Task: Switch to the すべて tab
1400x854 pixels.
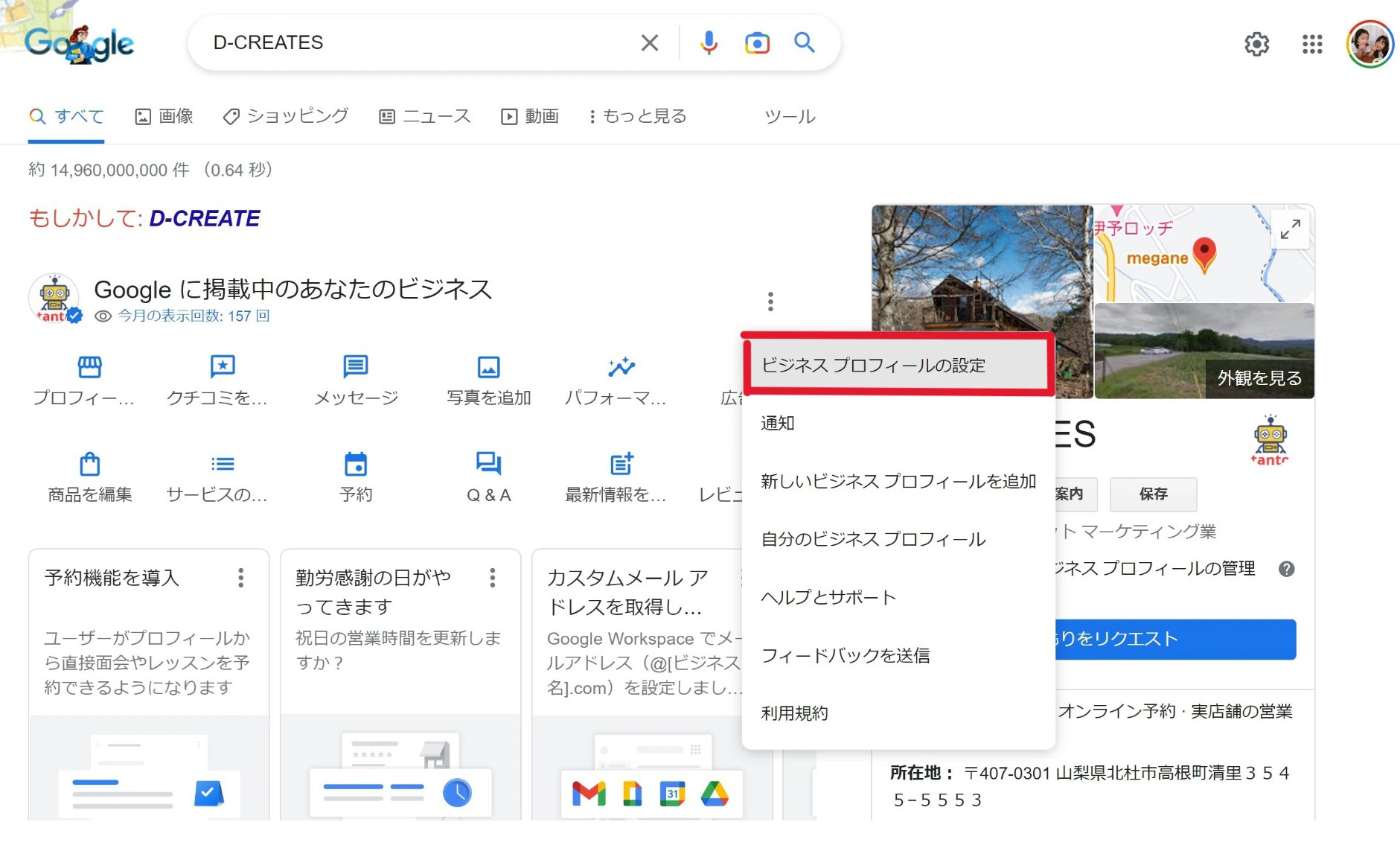Action: pyautogui.click(x=66, y=117)
